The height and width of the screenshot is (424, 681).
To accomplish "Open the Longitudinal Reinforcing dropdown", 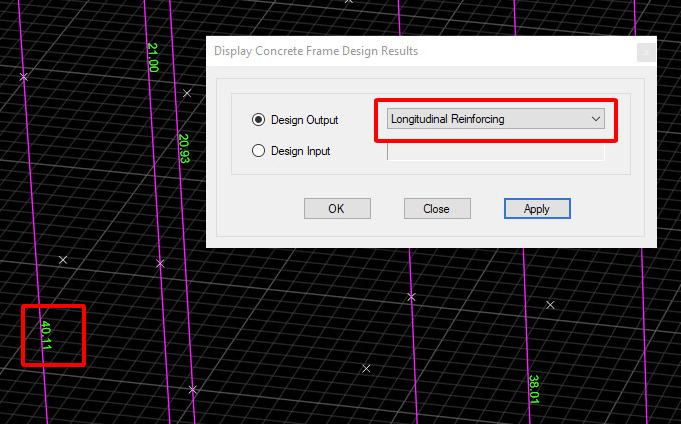I will click(495, 119).
